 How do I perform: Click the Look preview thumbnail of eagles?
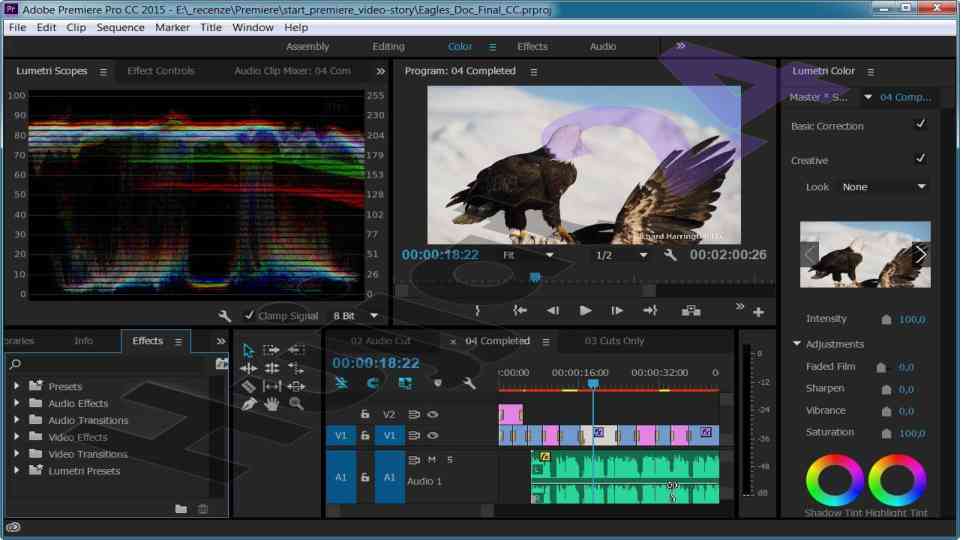pyautogui.click(x=865, y=255)
